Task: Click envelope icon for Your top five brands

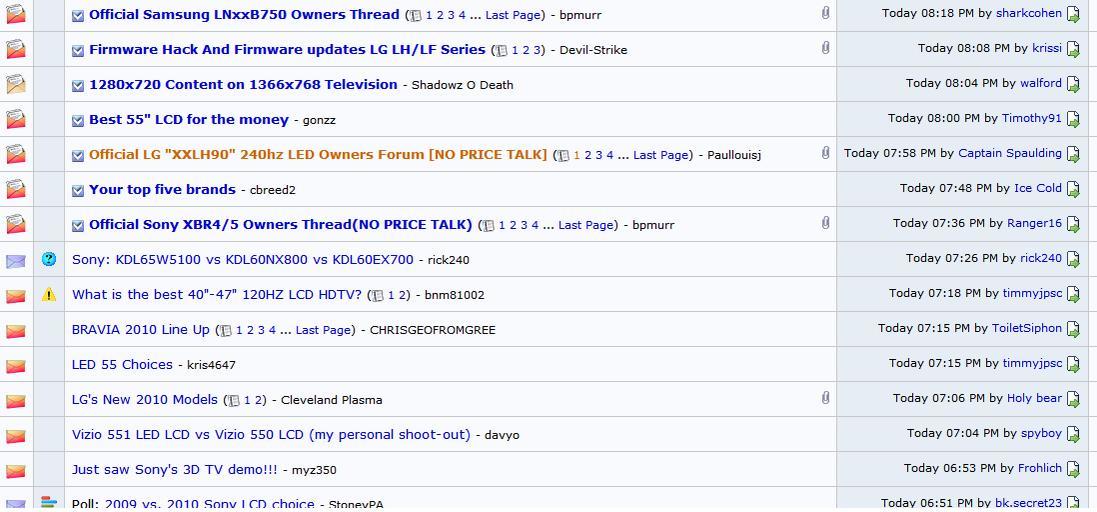Action: 15,189
